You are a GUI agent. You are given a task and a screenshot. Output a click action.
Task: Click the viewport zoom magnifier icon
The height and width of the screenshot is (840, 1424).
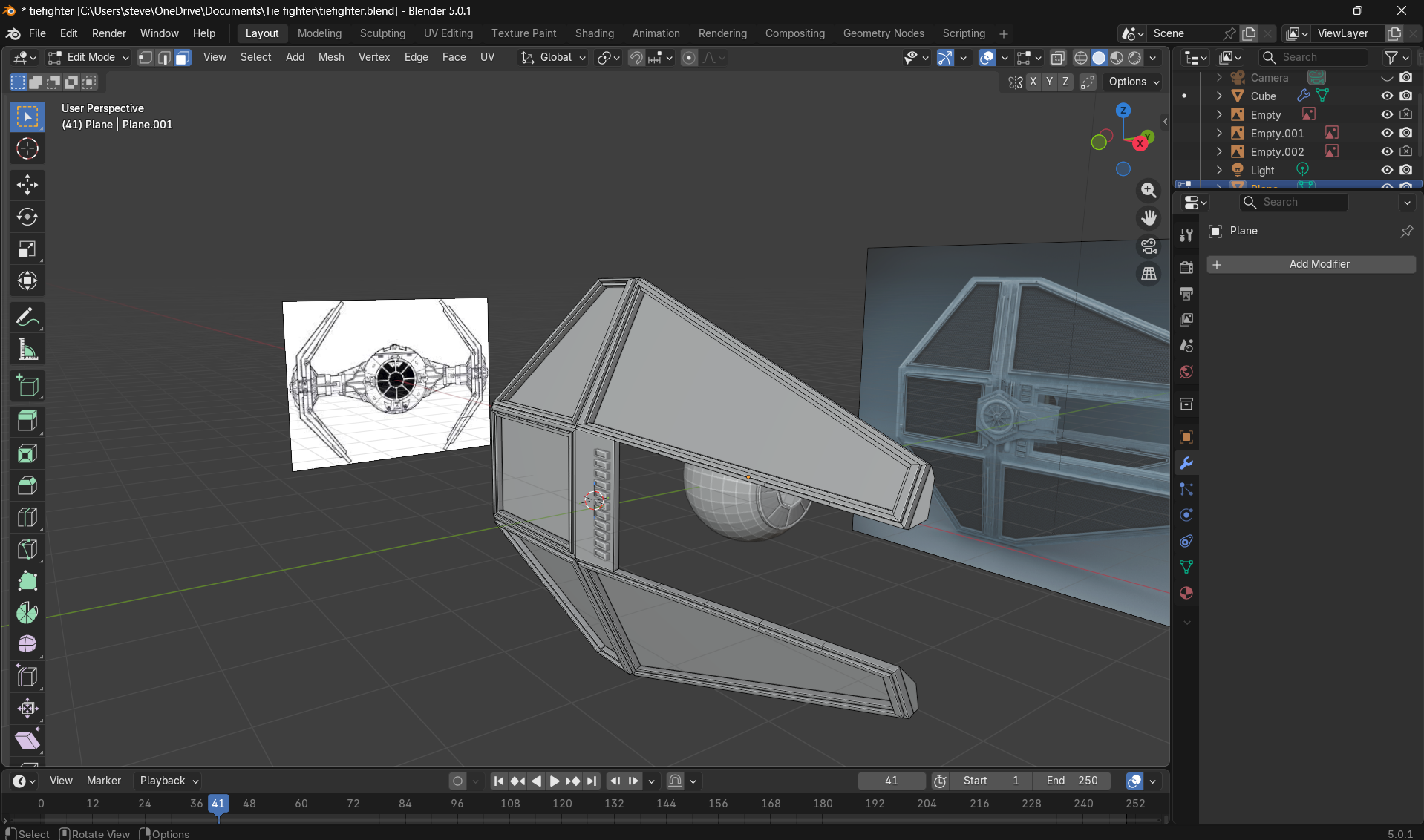[x=1149, y=191]
